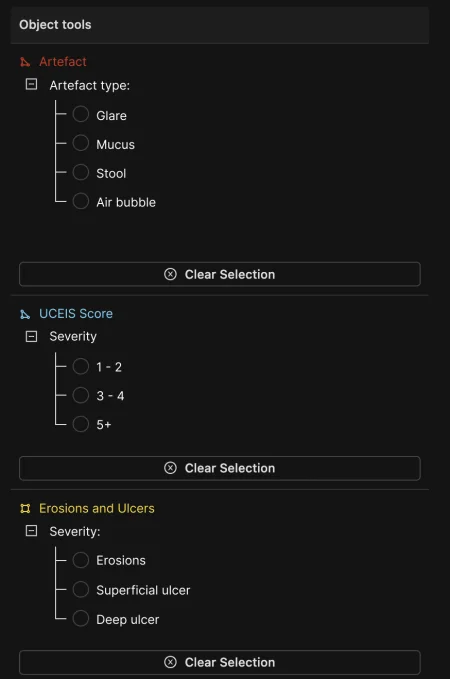This screenshot has width=450, height=679.
Task: Select the UCEIS Score polygon tool icon
Action: pos(25,314)
